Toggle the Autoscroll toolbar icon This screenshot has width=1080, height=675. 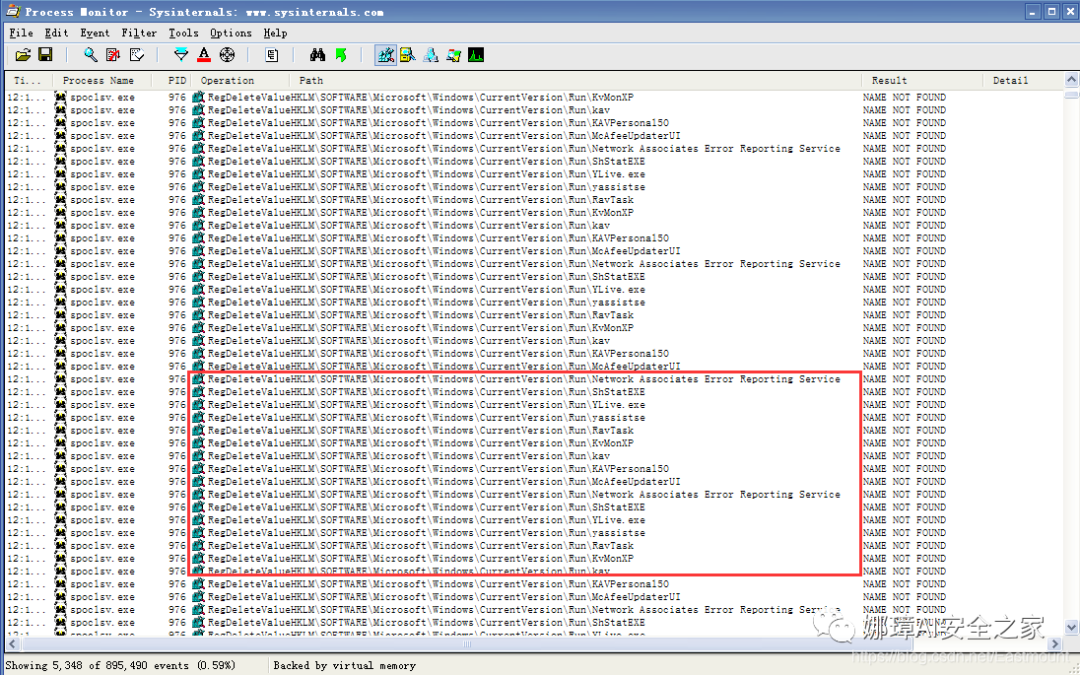113,55
